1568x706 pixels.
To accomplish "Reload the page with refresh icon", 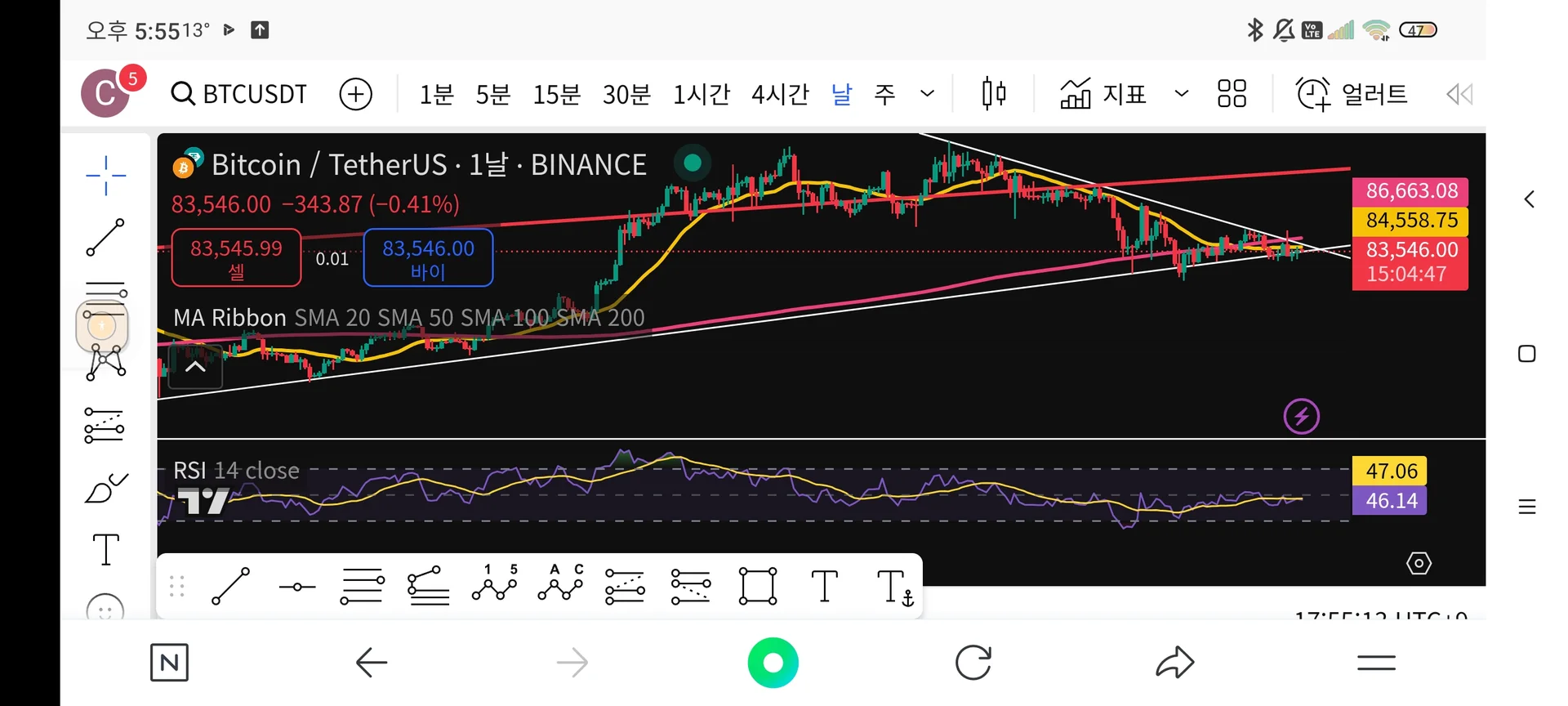I will point(973,663).
